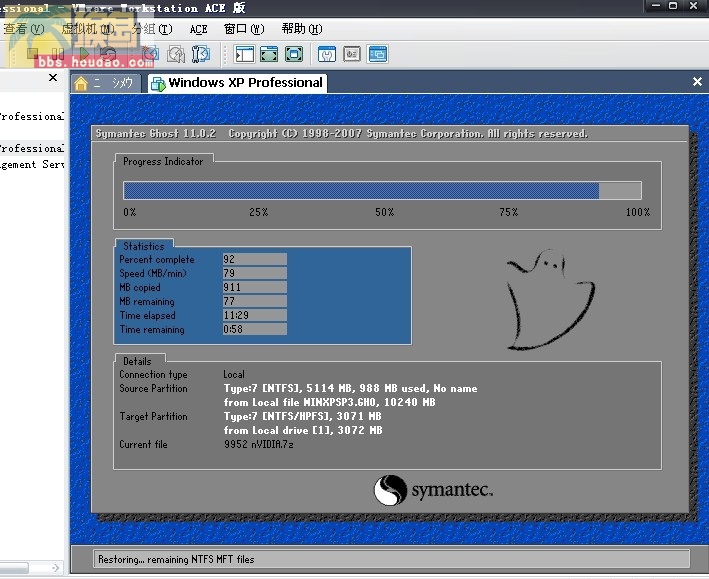Click the suspend (pause) toolbar icon
The image size is (709, 579).
(x=58, y=54)
